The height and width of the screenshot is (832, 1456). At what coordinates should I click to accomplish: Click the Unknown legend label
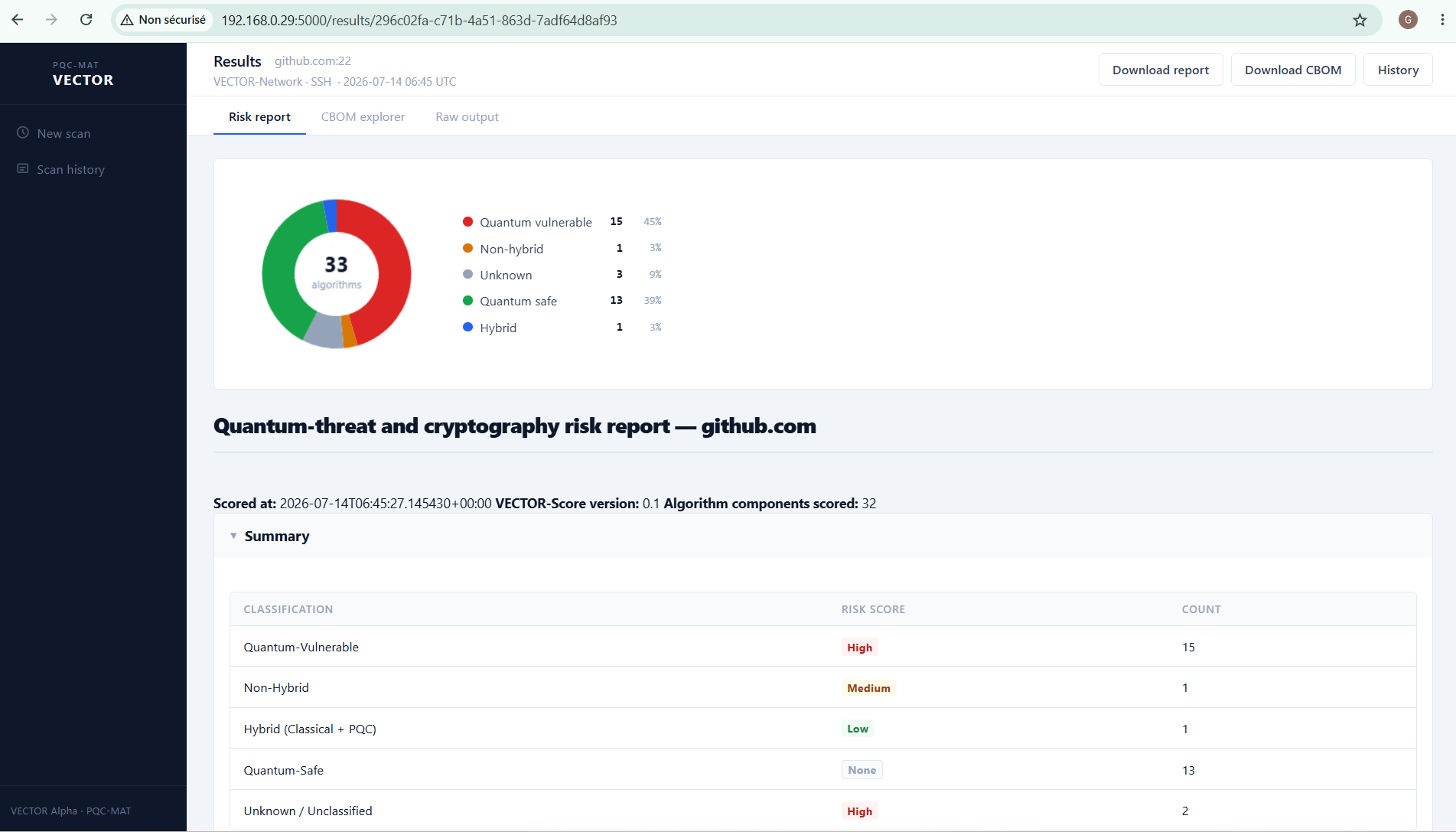tap(506, 275)
